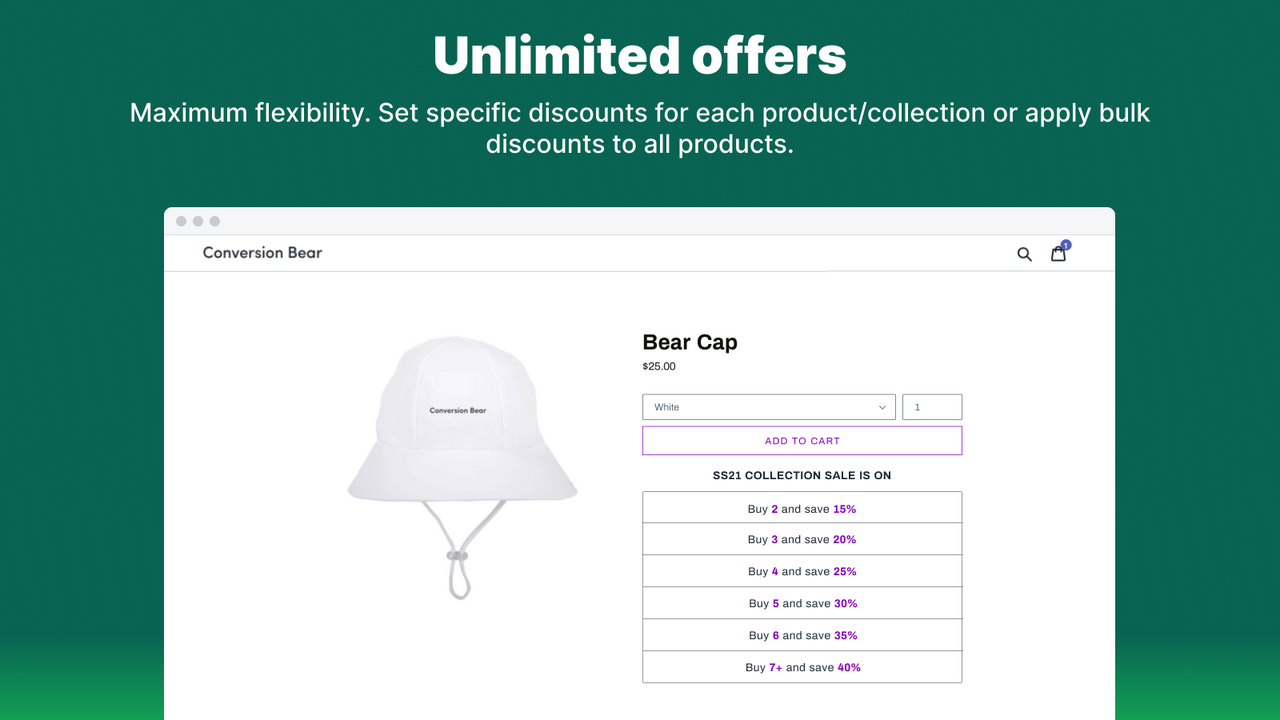Image resolution: width=1280 pixels, height=720 pixels.
Task: Click the ADD TO CART button
Action: pyautogui.click(x=802, y=440)
